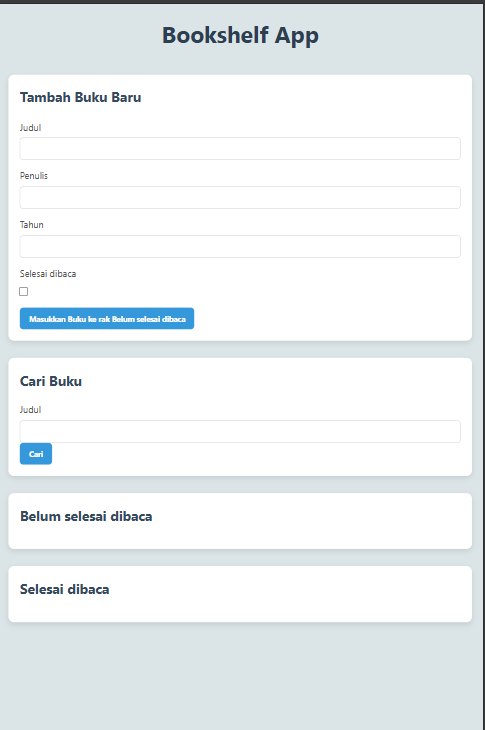Click empty gray page background below the shelves
This screenshot has width=485, height=730.
[x=240, y=675]
